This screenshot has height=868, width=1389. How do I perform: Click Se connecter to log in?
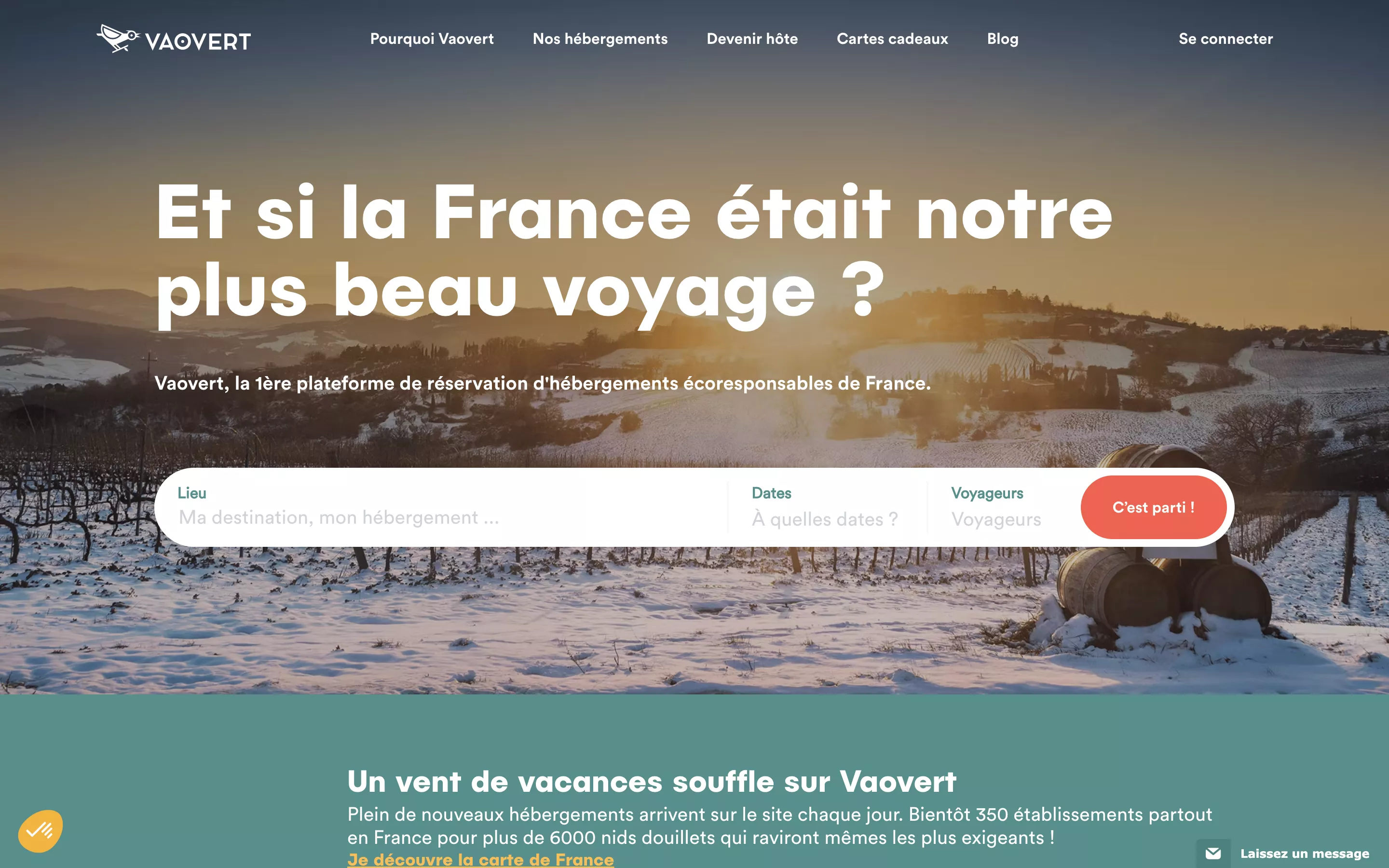(1226, 39)
